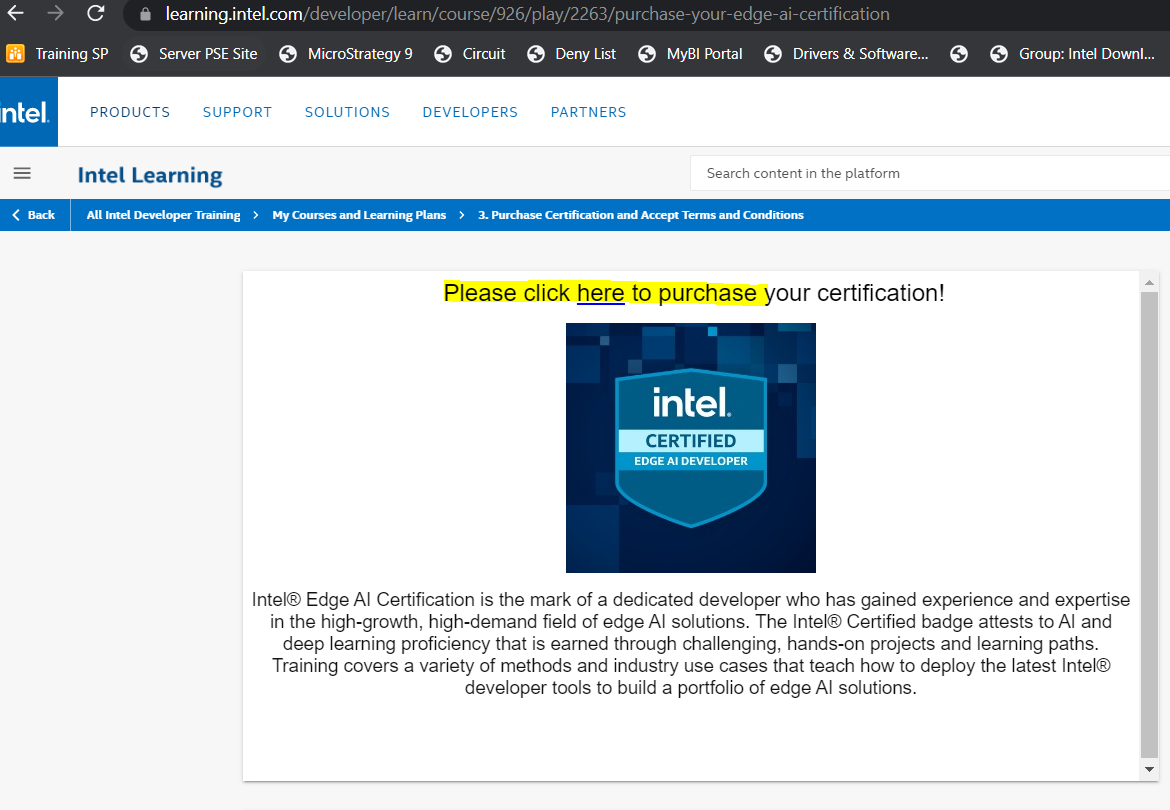Click the here hyperlink to purchase certification

click(600, 293)
